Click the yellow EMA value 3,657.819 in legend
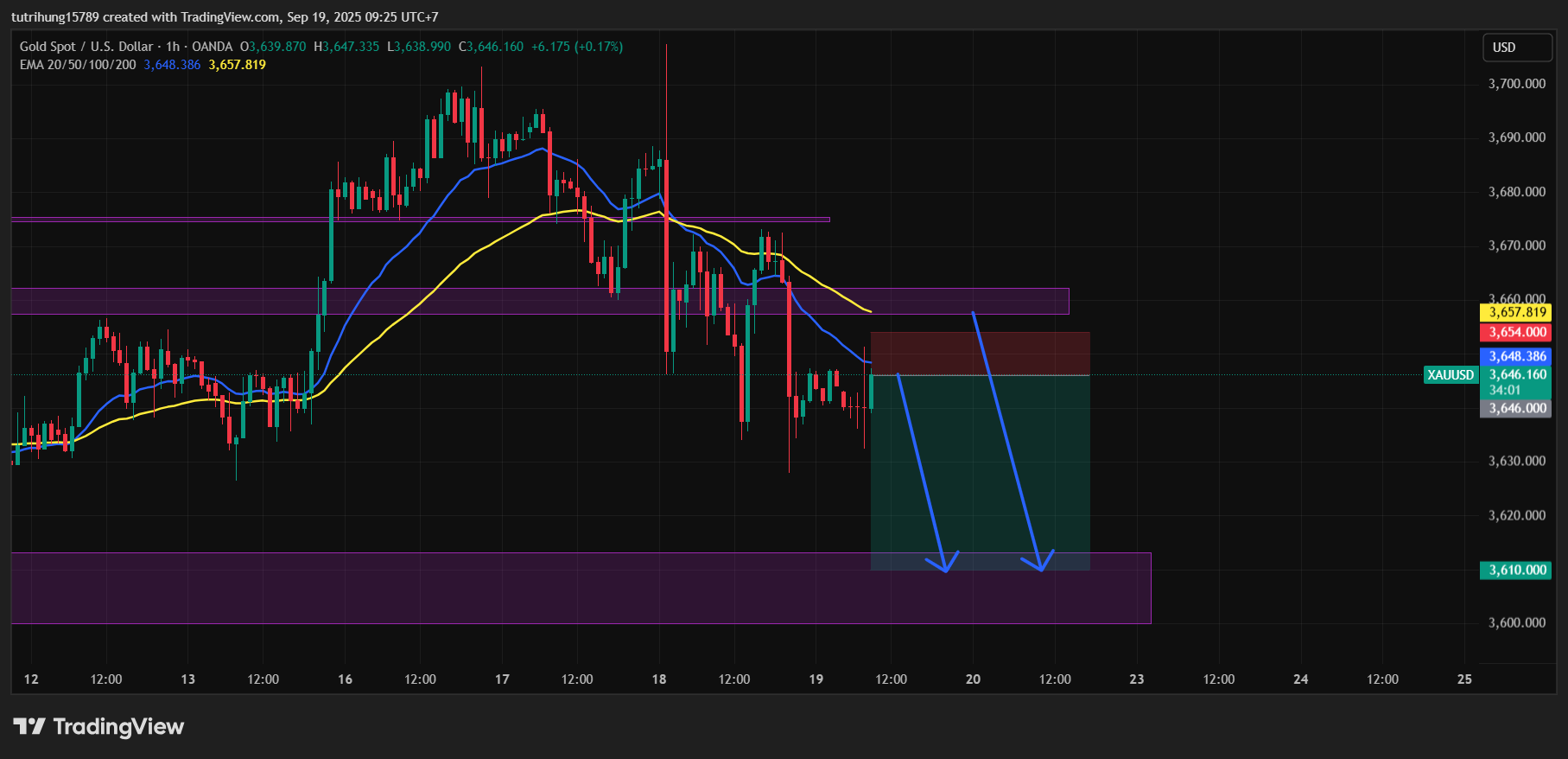Viewport: 1568px width, 759px height. coord(238,65)
